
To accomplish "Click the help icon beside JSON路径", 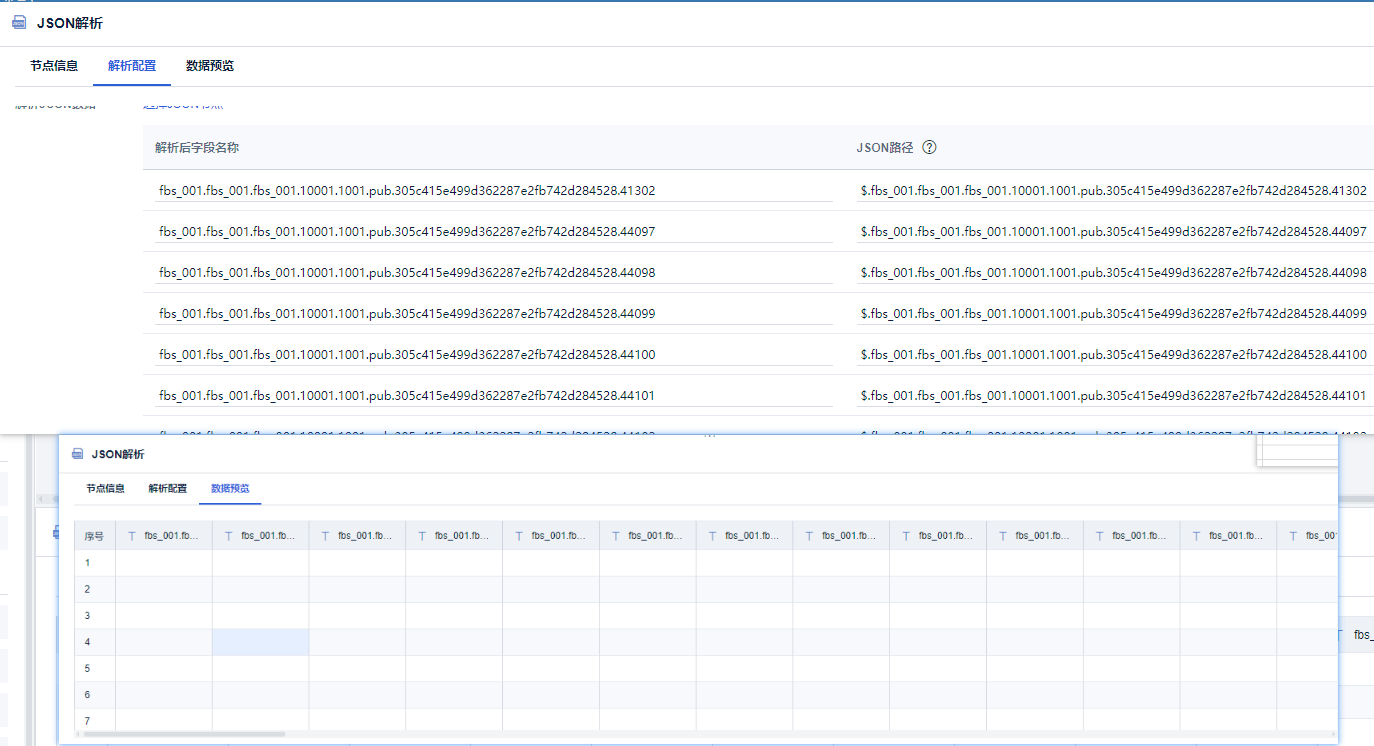I will point(929,147).
